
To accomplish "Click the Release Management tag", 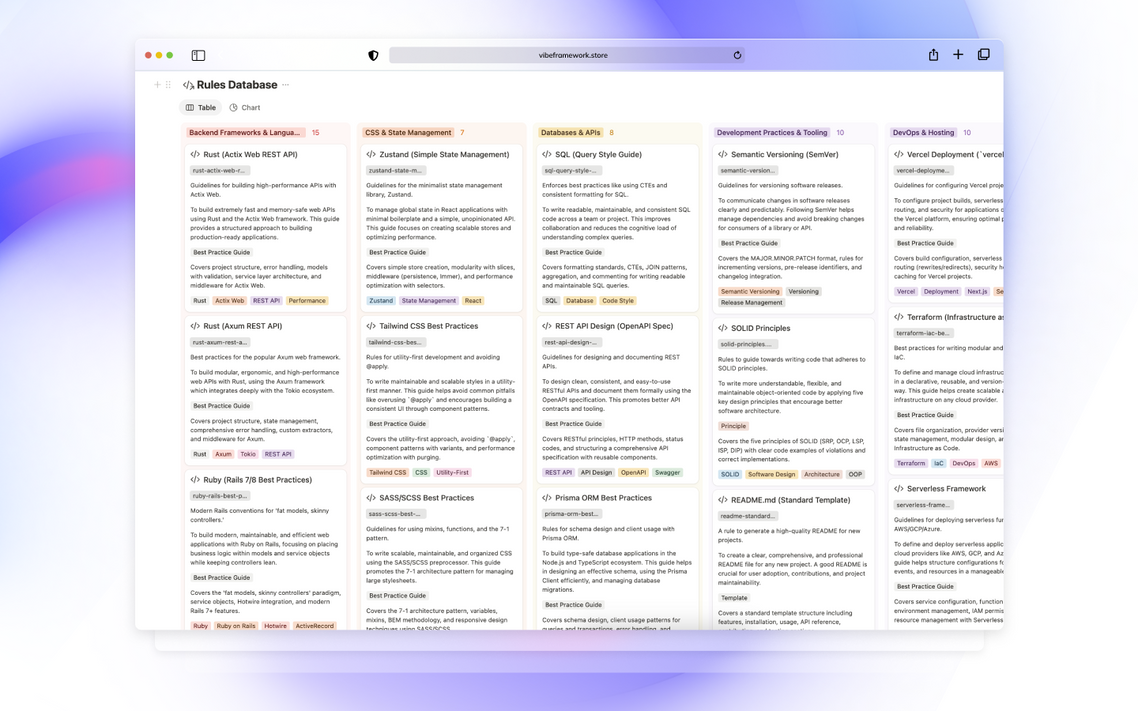I will coord(751,303).
